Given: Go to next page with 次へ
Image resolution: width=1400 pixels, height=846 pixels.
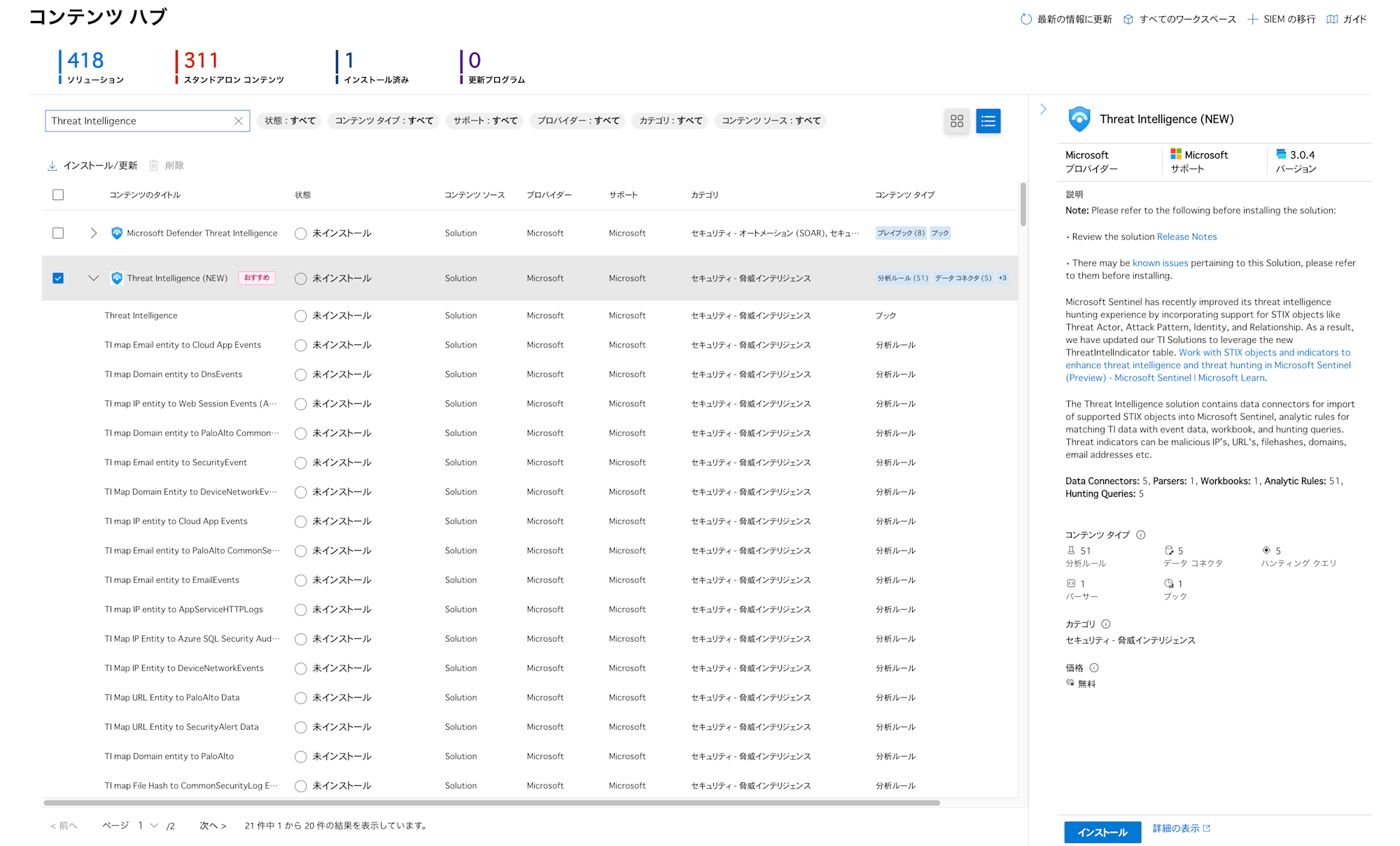Looking at the screenshot, I should (213, 826).
